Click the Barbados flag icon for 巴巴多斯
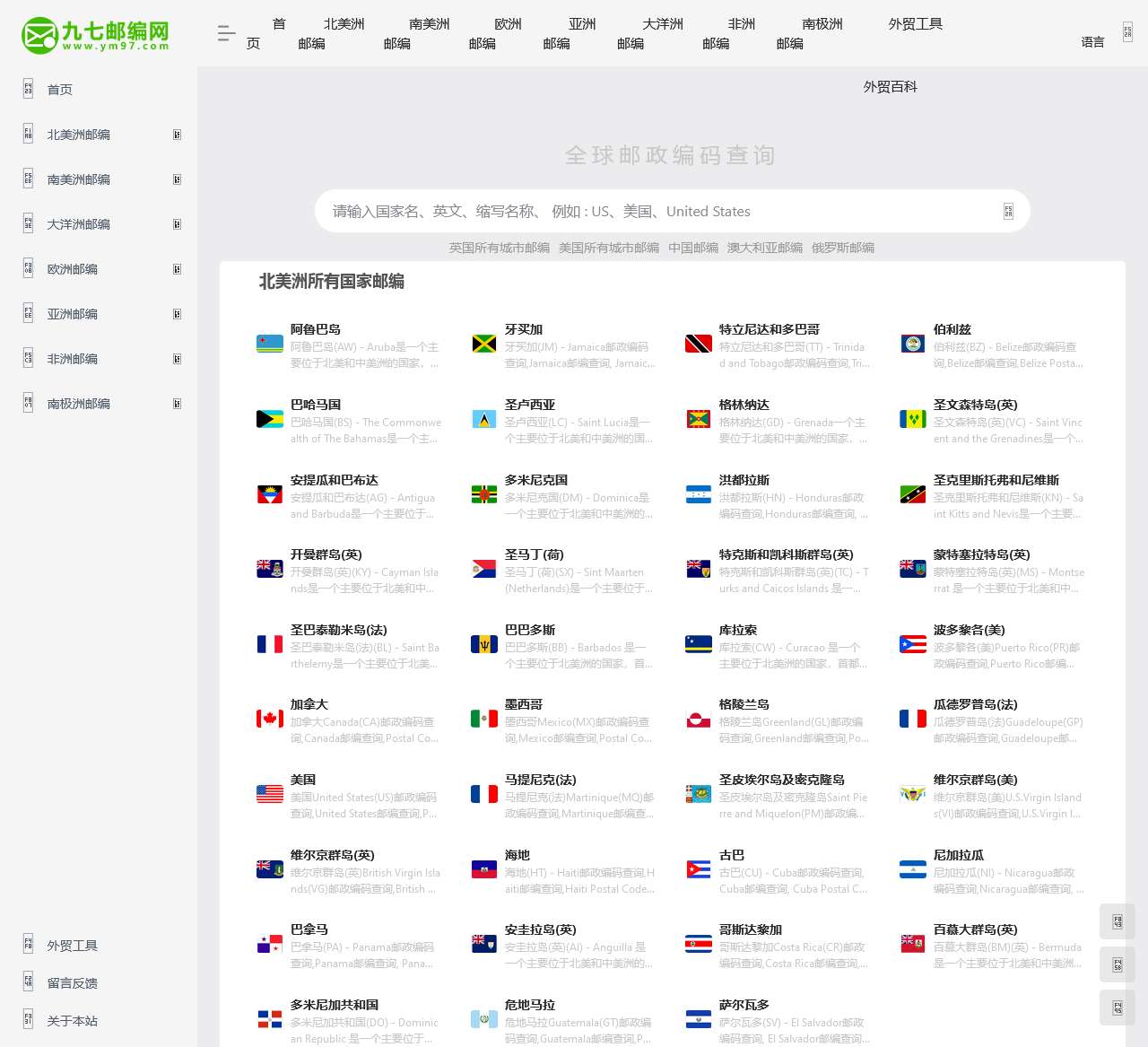Viewport: 1148px width, 1047px height. tap(484, 644)
